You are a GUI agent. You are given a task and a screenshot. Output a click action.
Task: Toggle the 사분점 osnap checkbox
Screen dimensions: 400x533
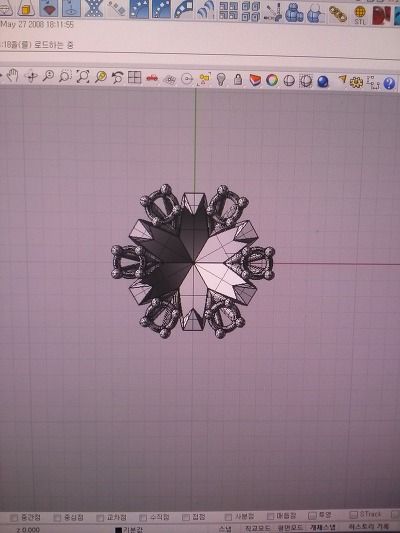tap(228, 517)
